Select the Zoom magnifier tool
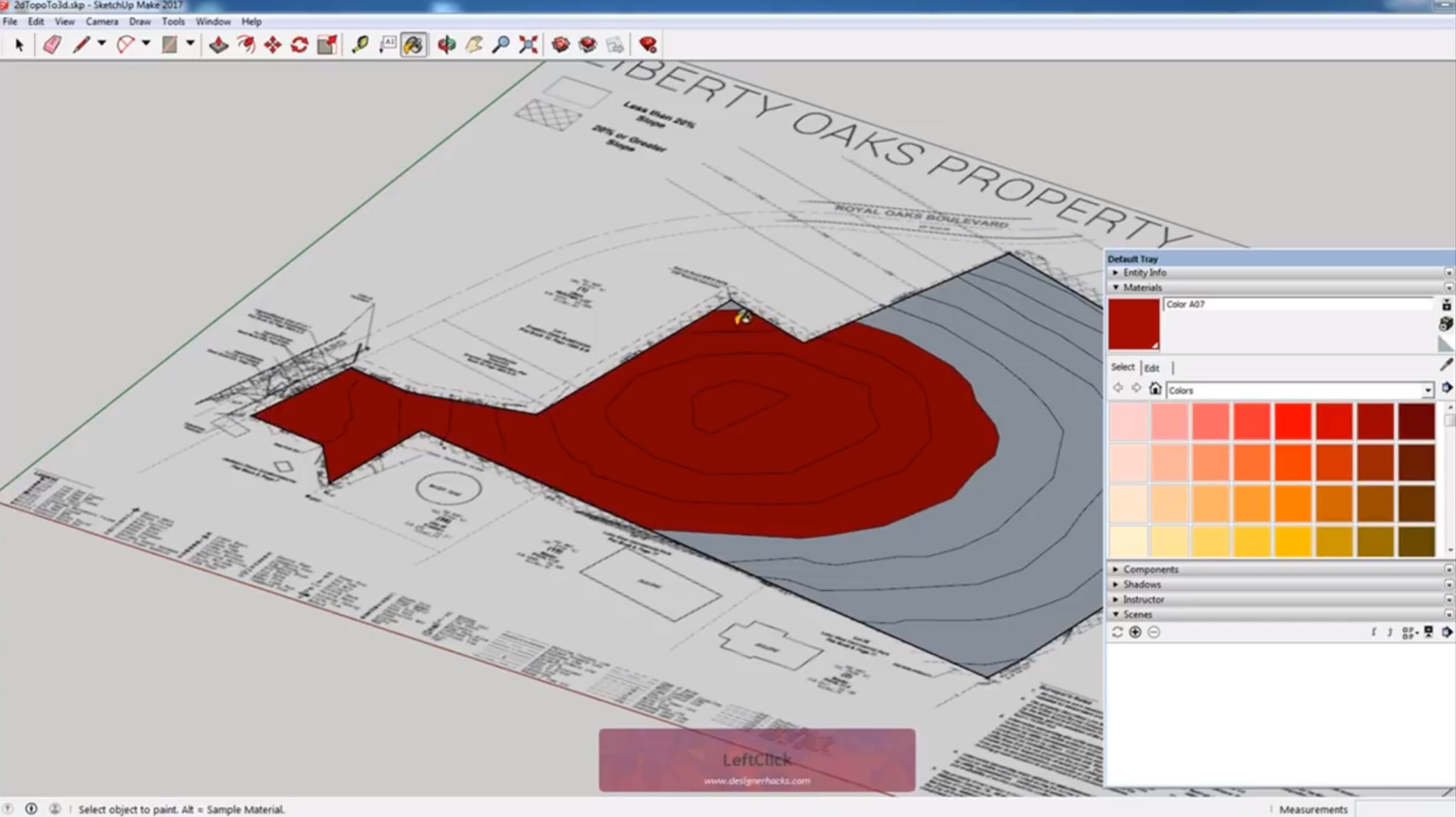Image resolution: width=1456 pixels, height=817 pixels. pyautogui.click(x=501, y=45)
